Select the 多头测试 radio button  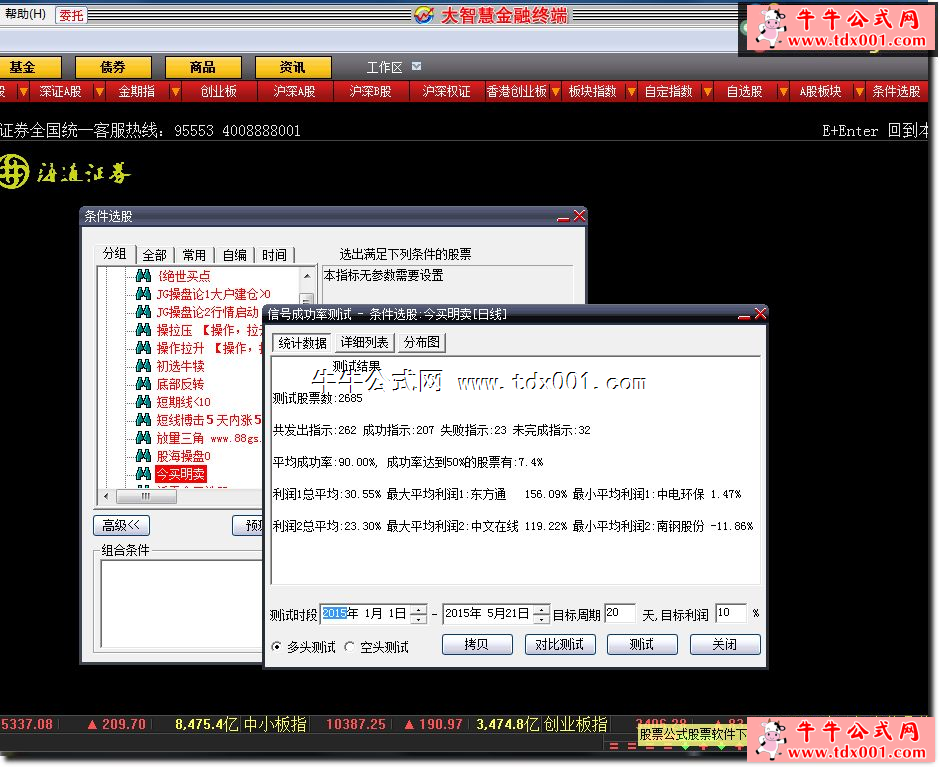[x=277, y=647]
